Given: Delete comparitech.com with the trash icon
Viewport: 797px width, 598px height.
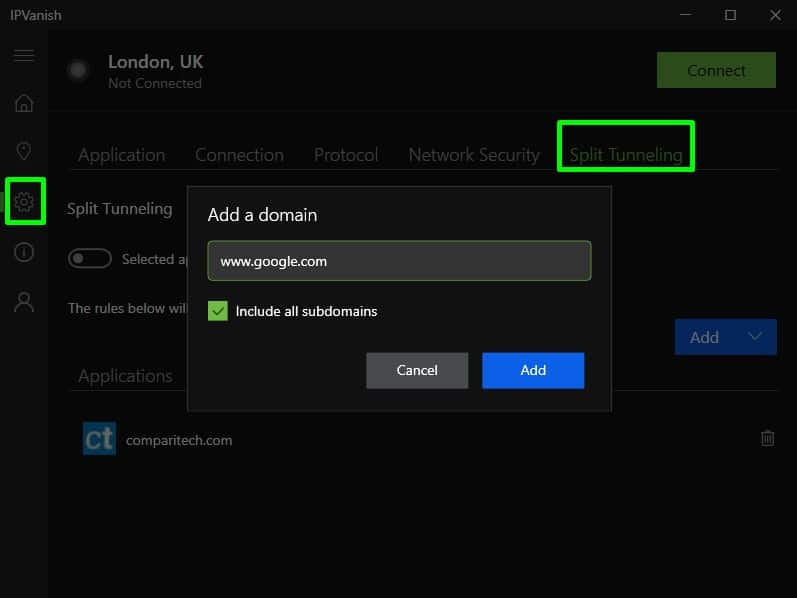Looking at the screenshot, I should [x=768, y=438].
